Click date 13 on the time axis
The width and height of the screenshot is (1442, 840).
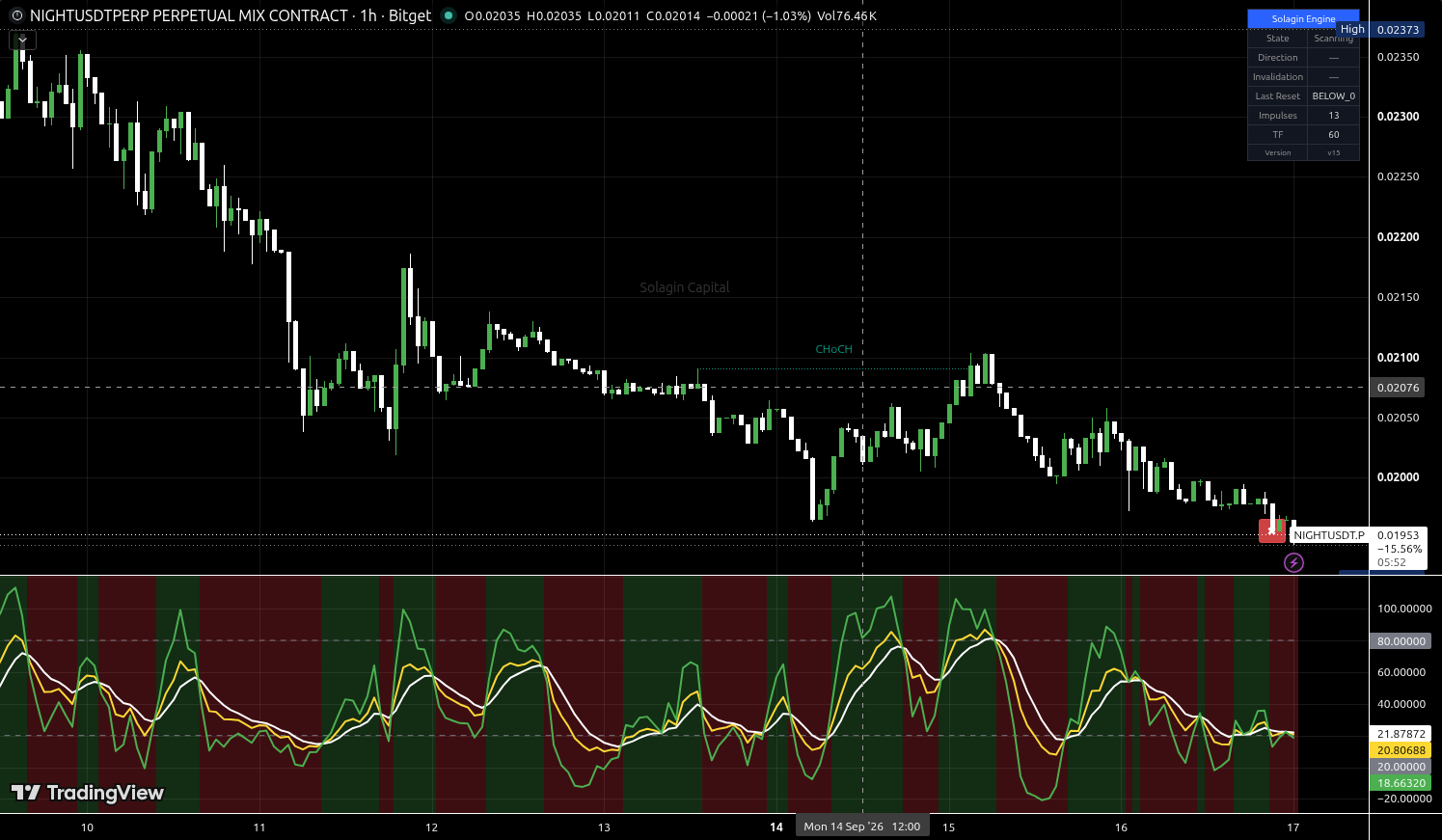point(604,827)
